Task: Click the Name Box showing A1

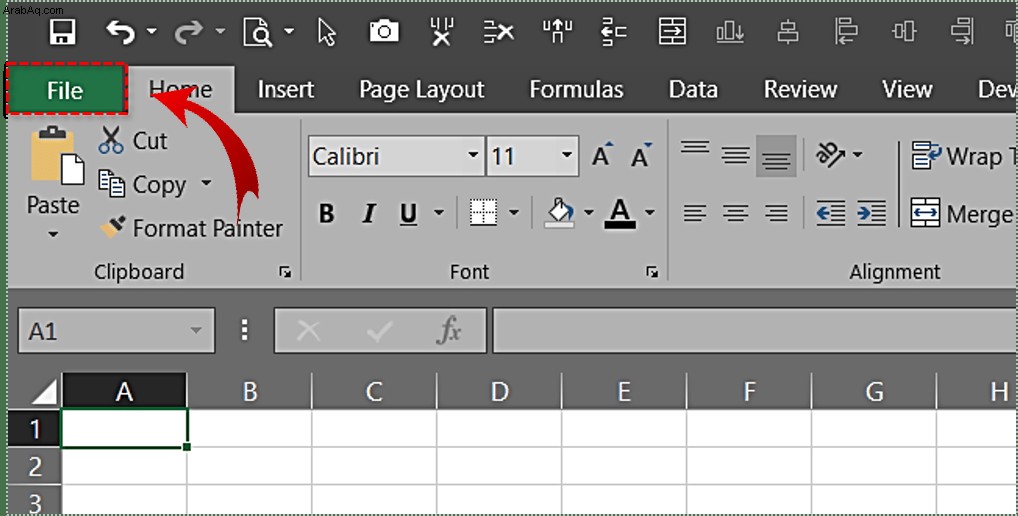Action: pos(116,331)
